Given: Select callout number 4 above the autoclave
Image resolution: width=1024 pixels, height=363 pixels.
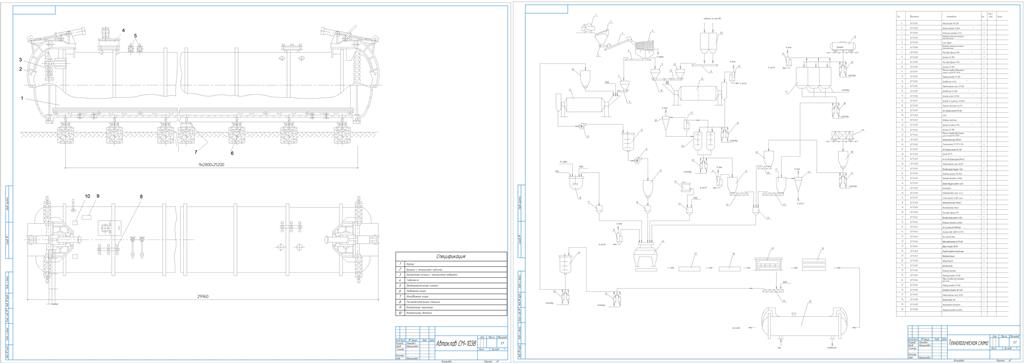Looking at the screenshot, I should click(x=123, y=30).
